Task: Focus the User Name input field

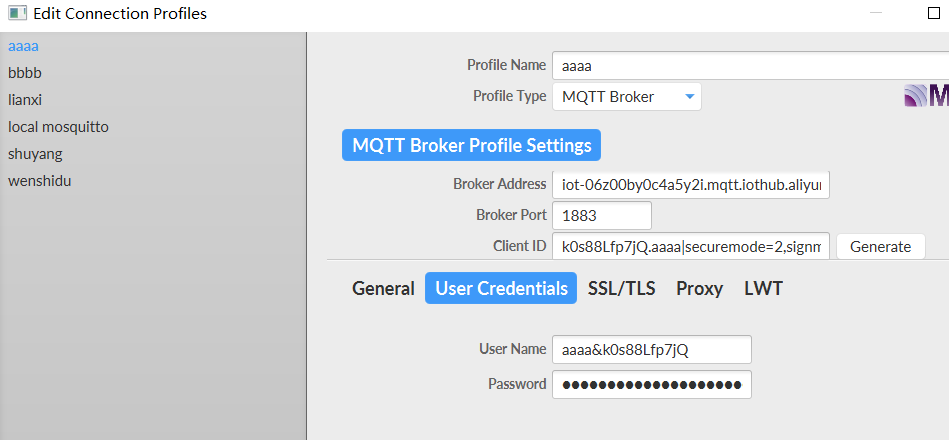Action: [651, 350]
